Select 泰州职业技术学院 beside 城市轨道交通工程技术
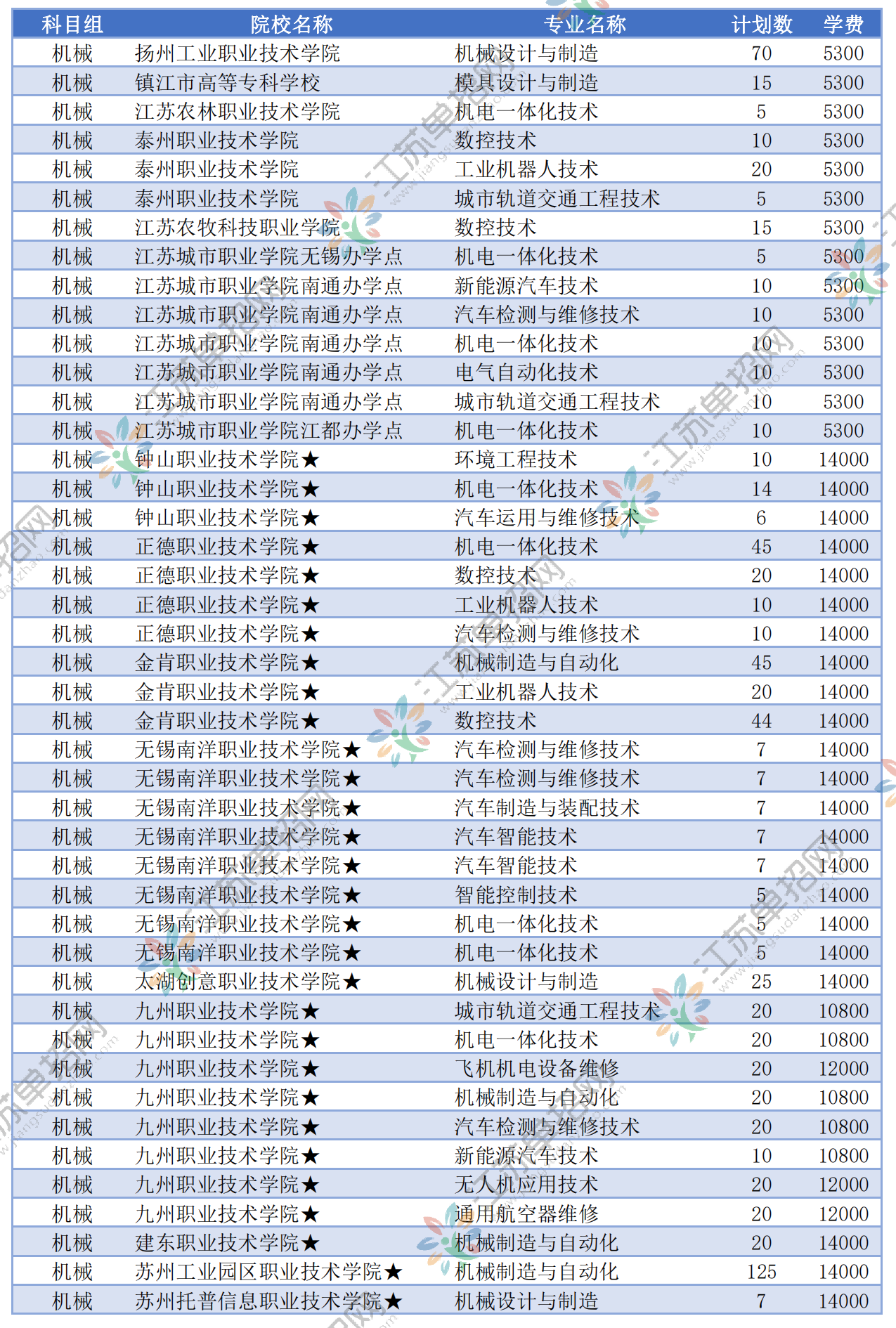Image resolution: width=896 pixels, height=1328 pixels. (x=217, y=199)
